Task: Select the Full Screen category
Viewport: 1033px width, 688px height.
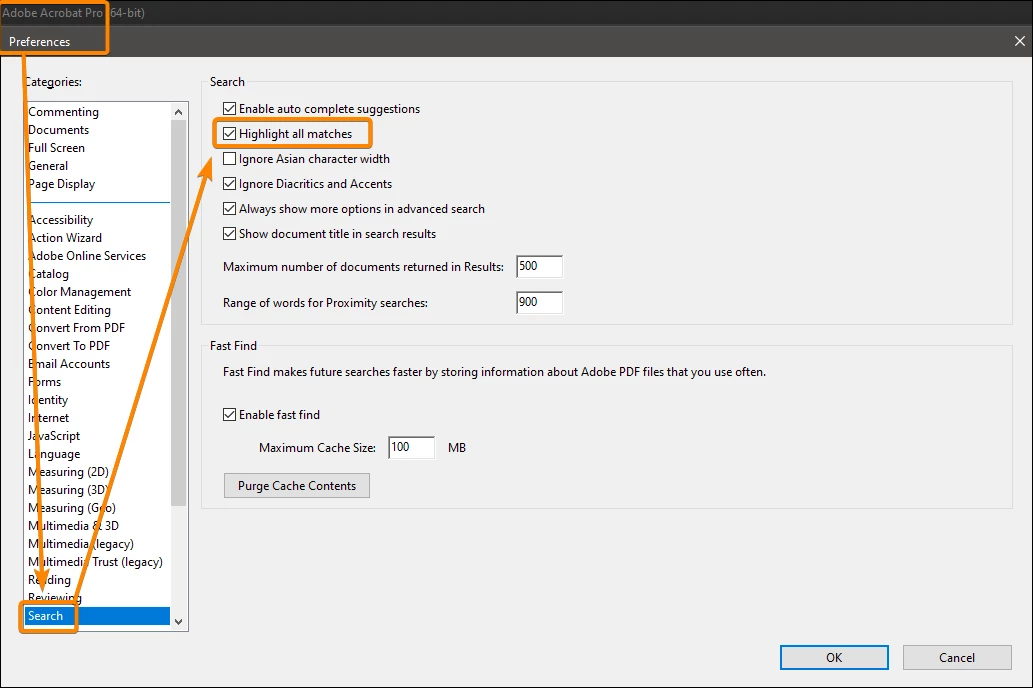Action: tap(56, 148)
